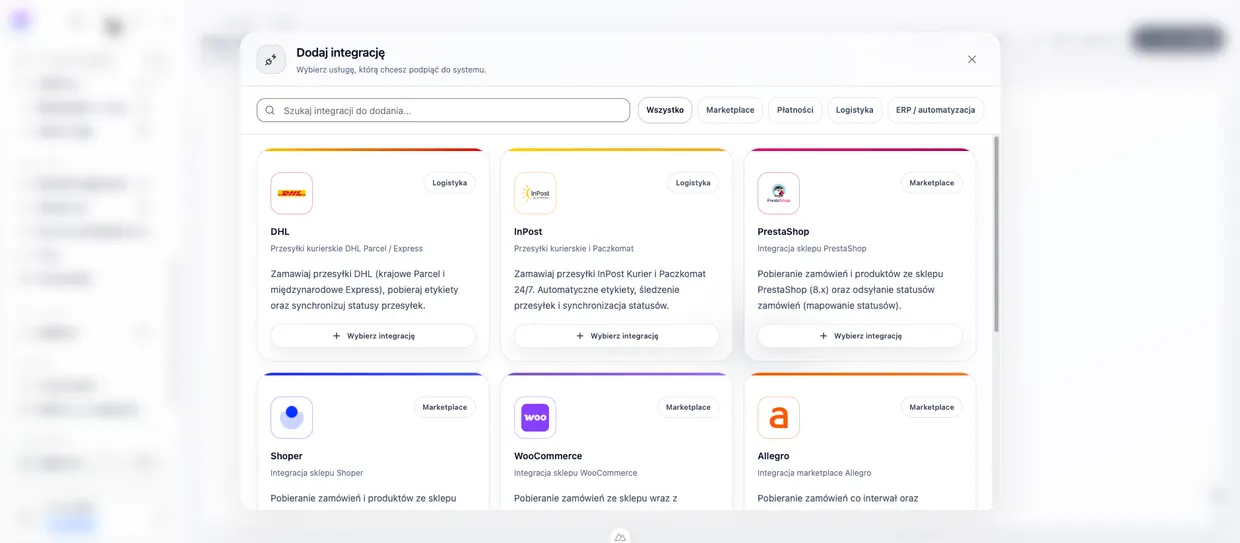Click the Allegro card title
This screenshot has height=543, width=1240.
coord(774,456)
